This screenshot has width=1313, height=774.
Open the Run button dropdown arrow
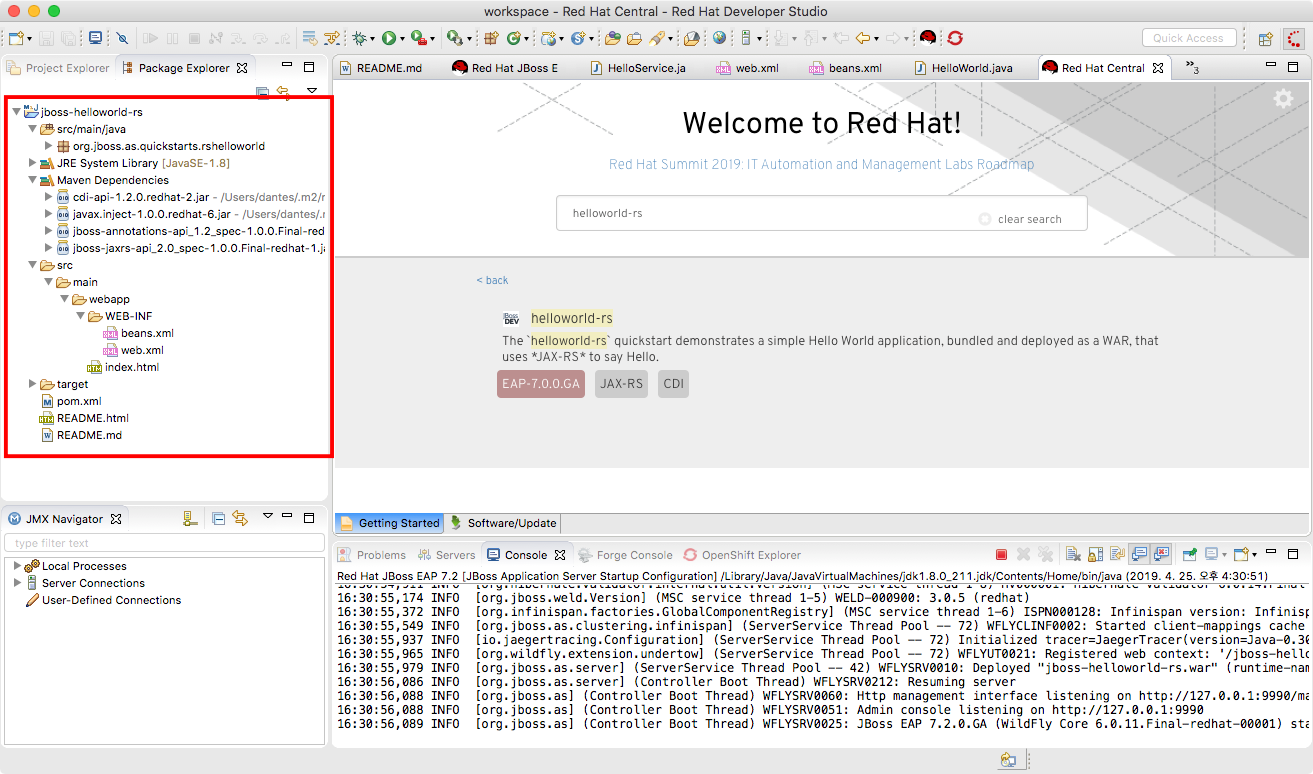pyautogui.click(x=402, y=39)
